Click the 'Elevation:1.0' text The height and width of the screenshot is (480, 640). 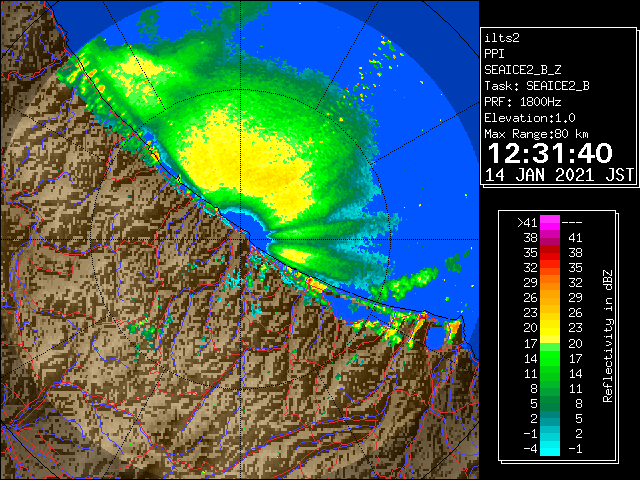point(530,118)
